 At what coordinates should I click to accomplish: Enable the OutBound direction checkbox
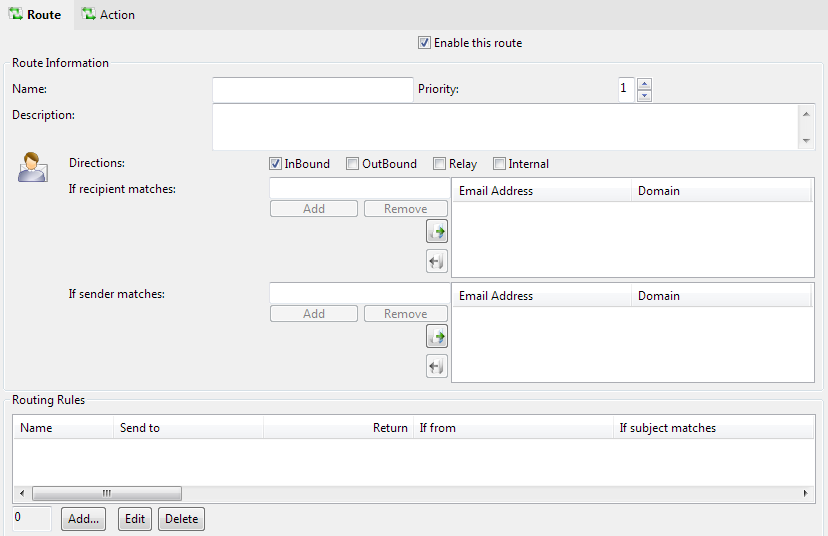click(352, 164)
